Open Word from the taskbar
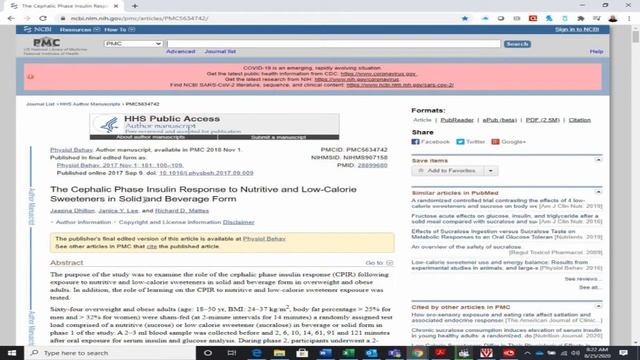The width and height of the screenshot is (640, 360). click(x=325, y=353)
